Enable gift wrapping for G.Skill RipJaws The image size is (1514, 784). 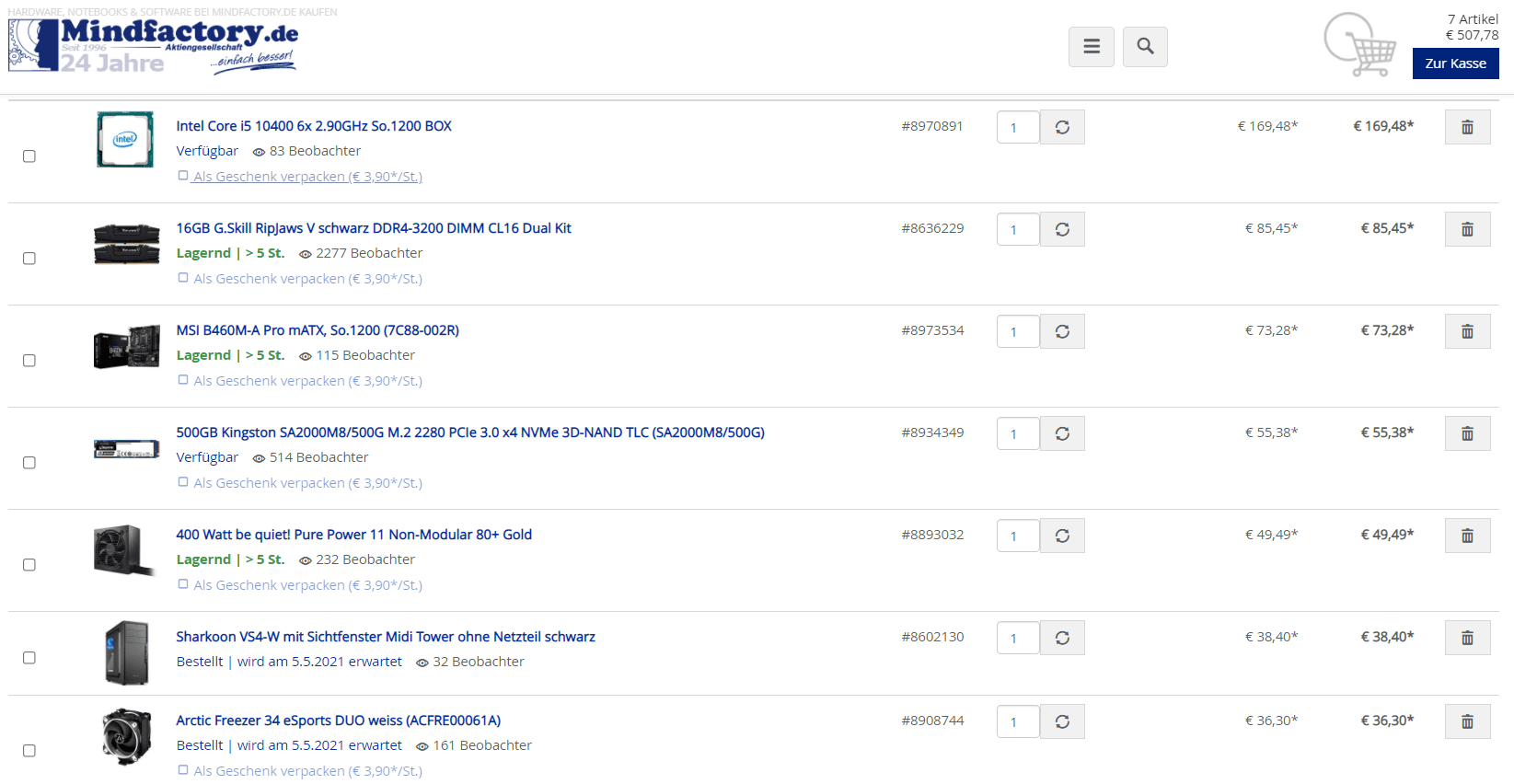183,278
